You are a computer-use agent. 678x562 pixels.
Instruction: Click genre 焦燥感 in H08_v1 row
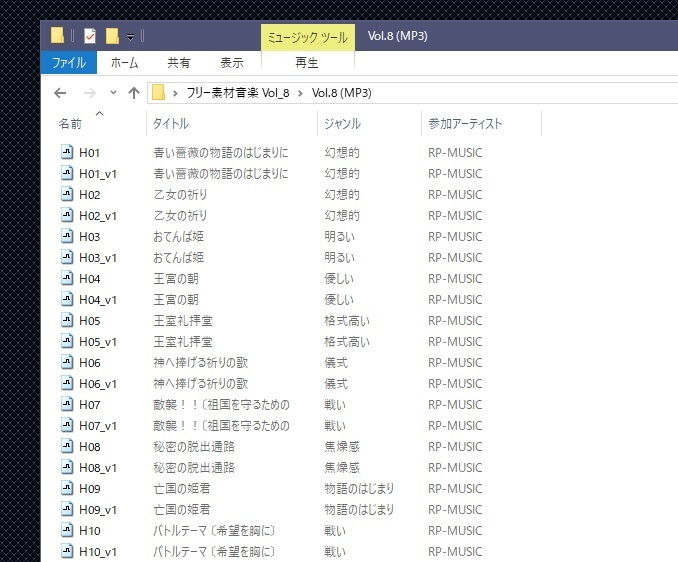342,468
